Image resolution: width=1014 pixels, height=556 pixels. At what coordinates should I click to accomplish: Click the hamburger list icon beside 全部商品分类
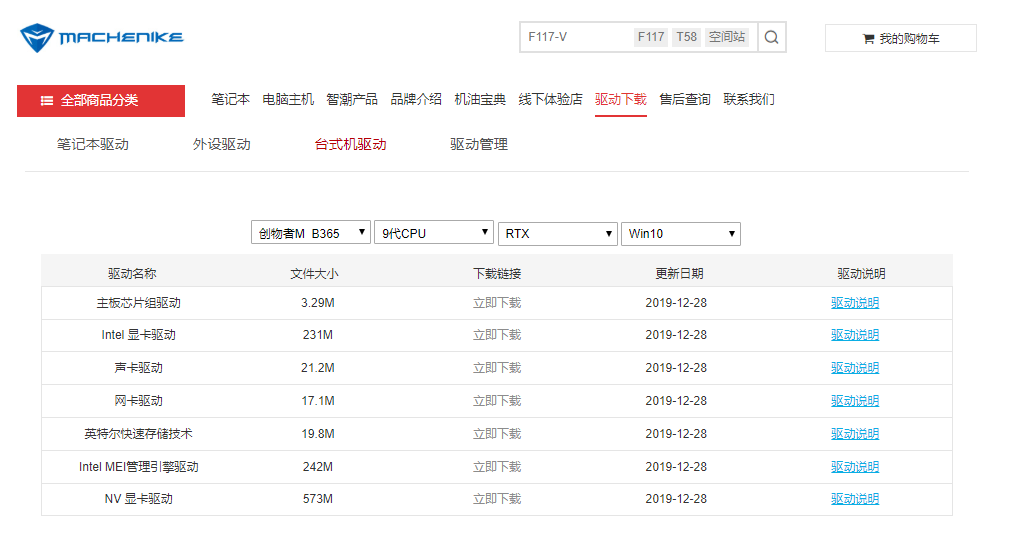47,101
